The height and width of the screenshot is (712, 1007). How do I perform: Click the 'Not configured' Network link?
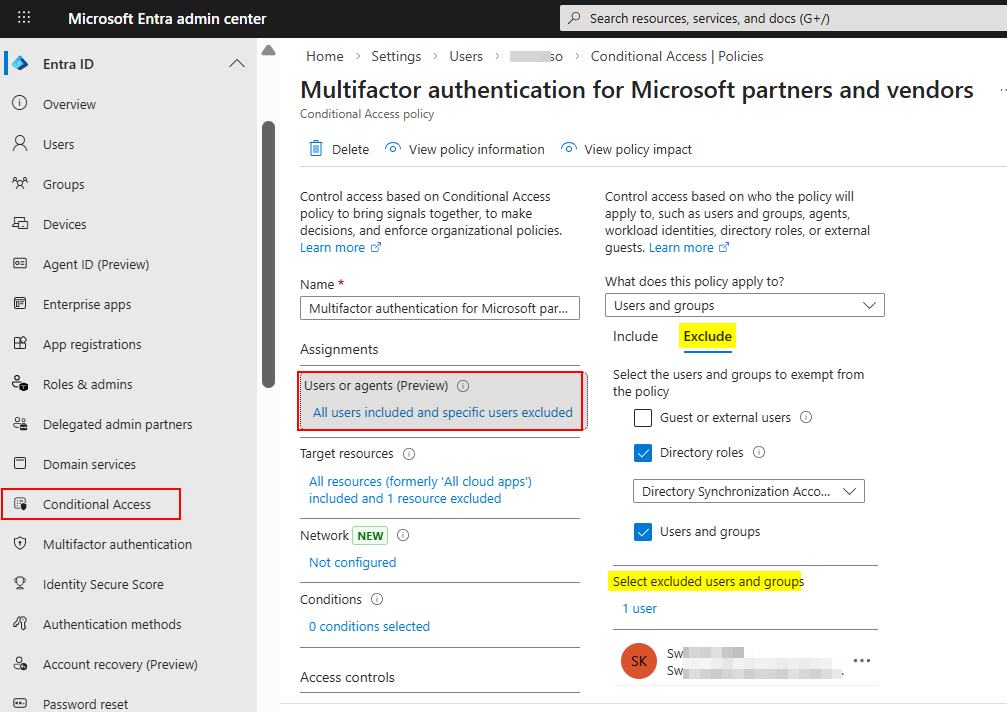tap(353, 562)
